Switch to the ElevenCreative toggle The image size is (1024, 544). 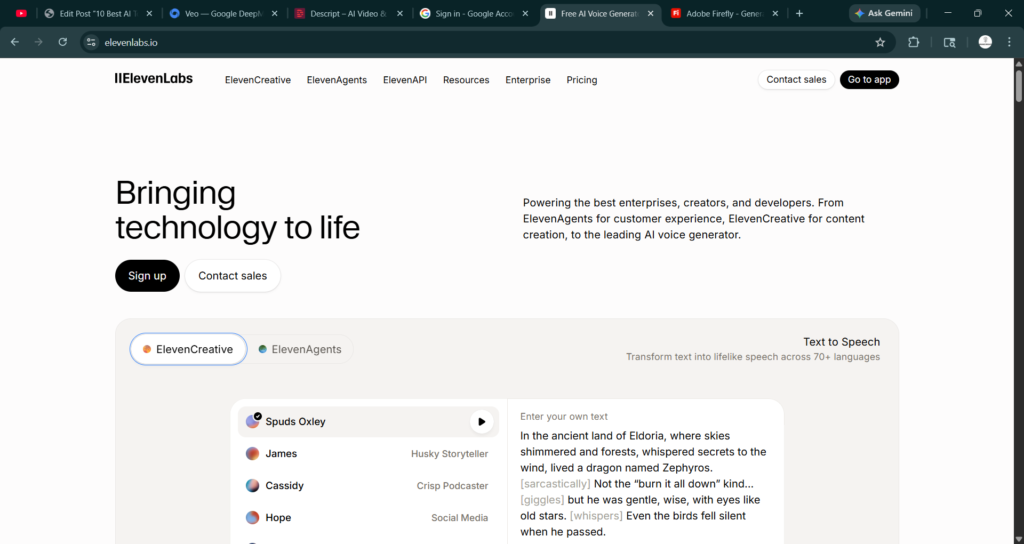pyautogui.click(x=188, y=349)
